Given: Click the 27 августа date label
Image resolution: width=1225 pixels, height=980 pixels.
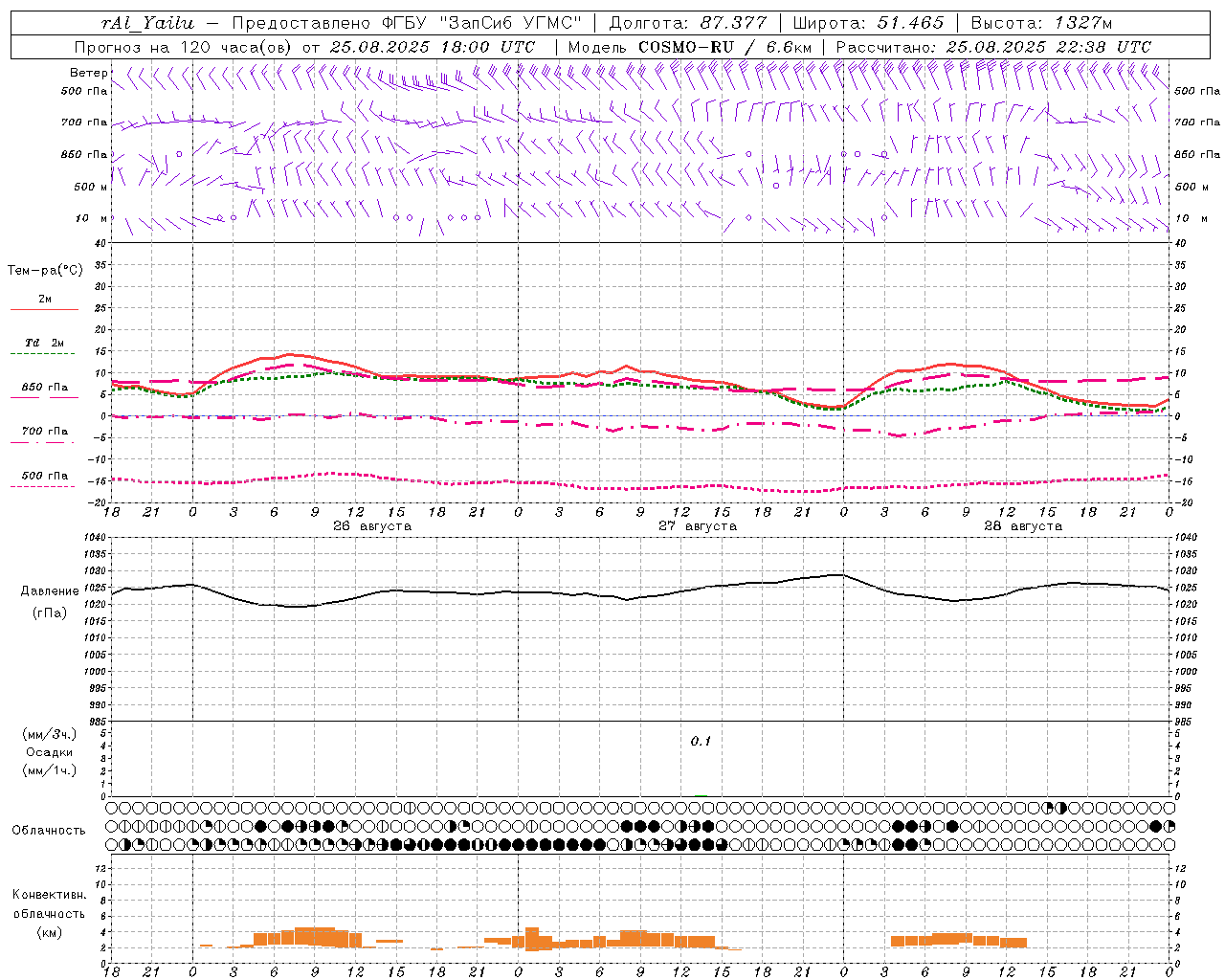Looking at the screenshot, I should point(698,526).
